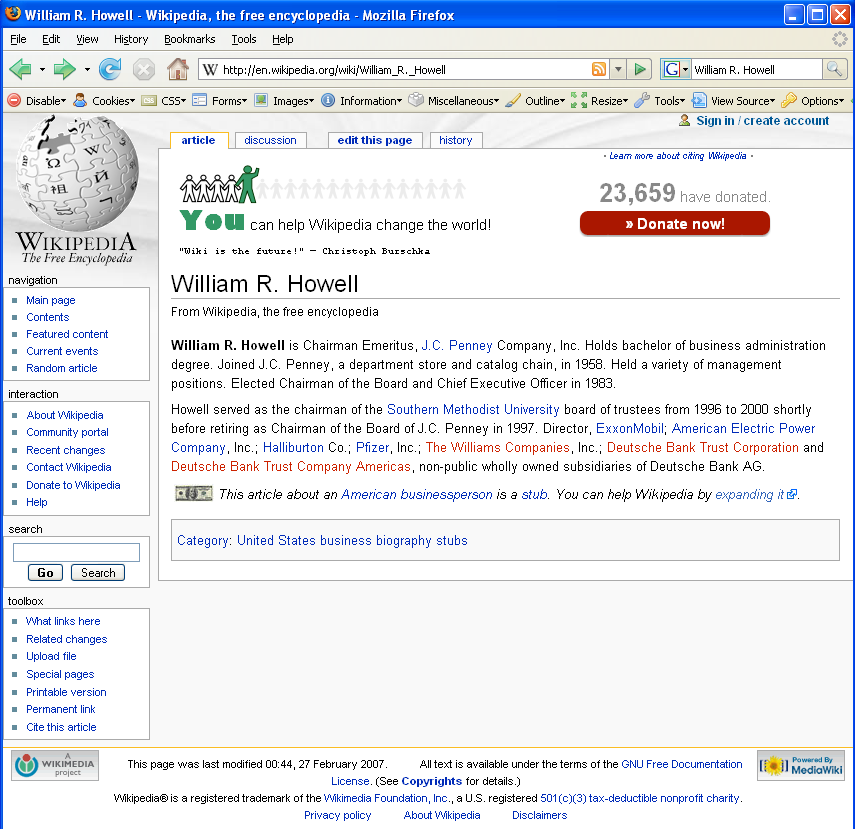Click the search magnifier icon

tap(834, 69)
